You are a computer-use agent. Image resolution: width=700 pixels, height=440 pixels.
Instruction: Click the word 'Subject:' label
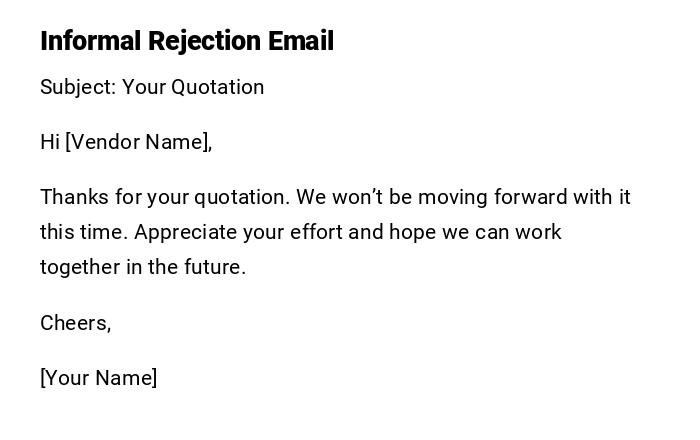click(x=78, y=87)
